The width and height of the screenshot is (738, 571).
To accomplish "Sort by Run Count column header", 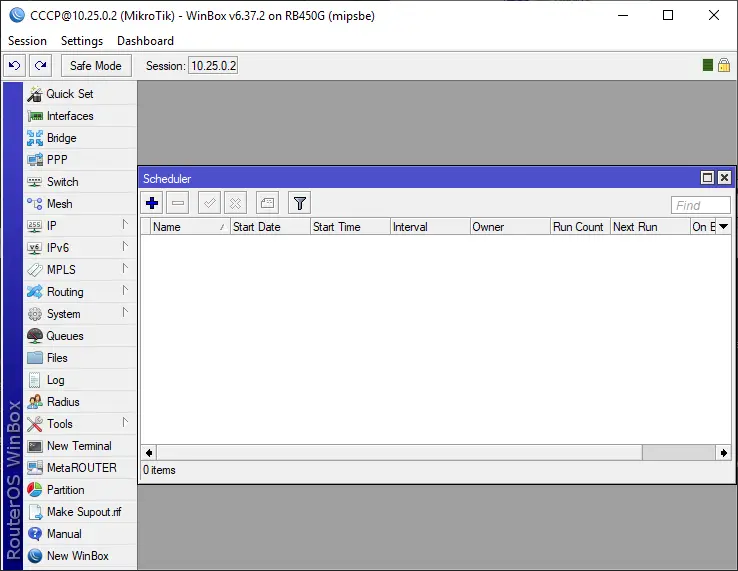I will pos(580,227).
